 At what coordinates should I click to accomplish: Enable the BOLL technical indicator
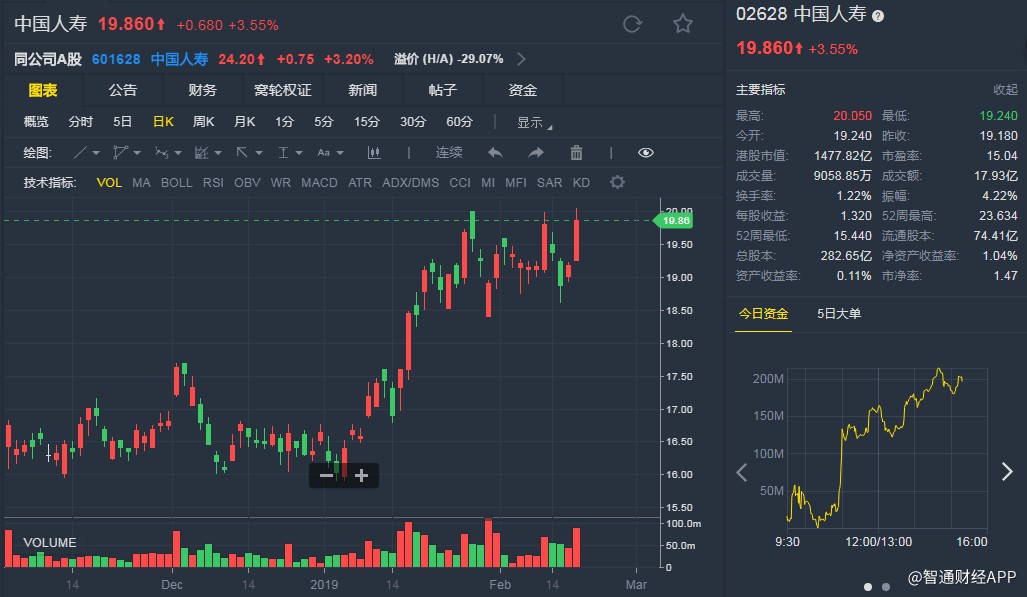click(176, 182)
